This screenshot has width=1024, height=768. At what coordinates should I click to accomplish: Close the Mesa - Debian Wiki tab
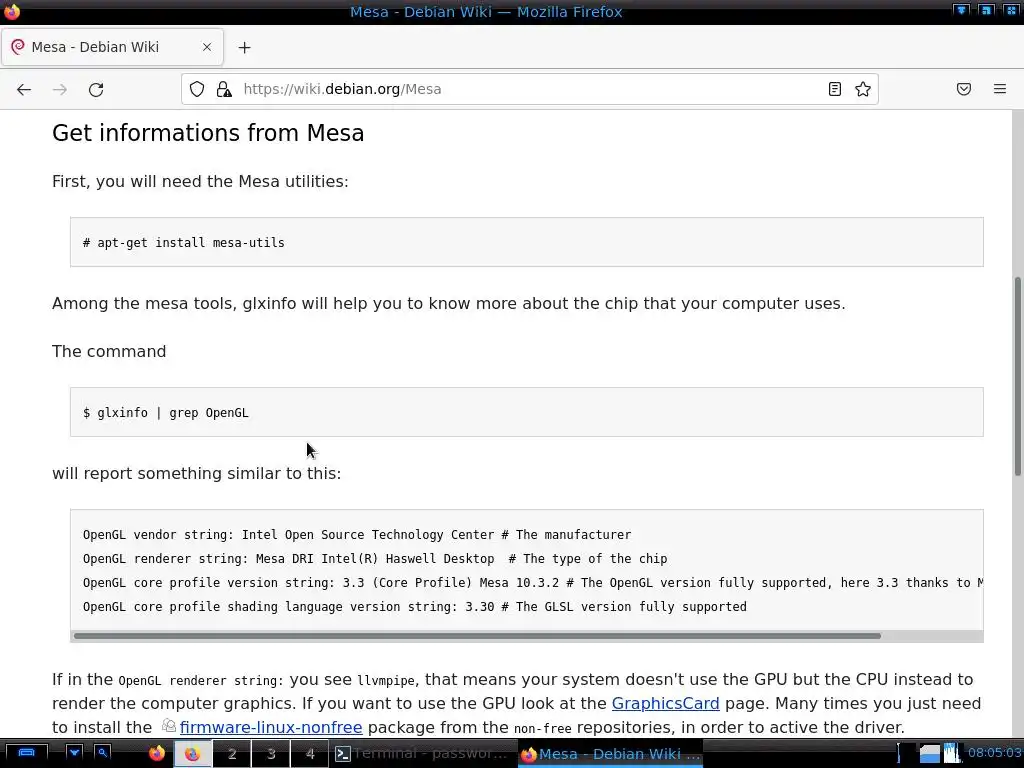pyautogui.click(x=207, y=47)
